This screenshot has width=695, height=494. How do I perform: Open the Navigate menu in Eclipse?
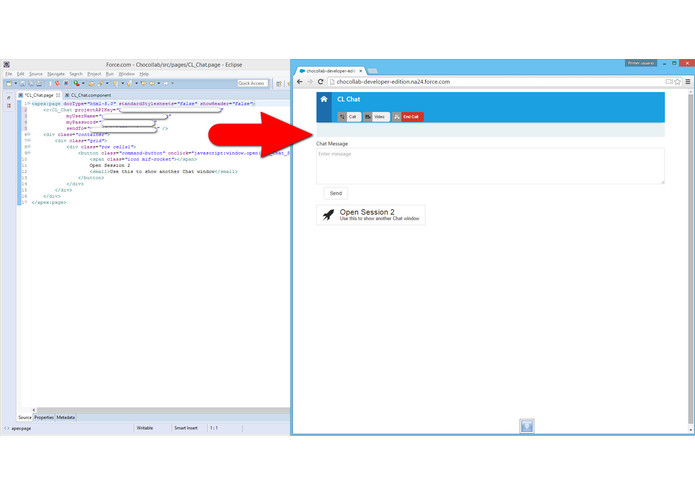tap(56, 74)
